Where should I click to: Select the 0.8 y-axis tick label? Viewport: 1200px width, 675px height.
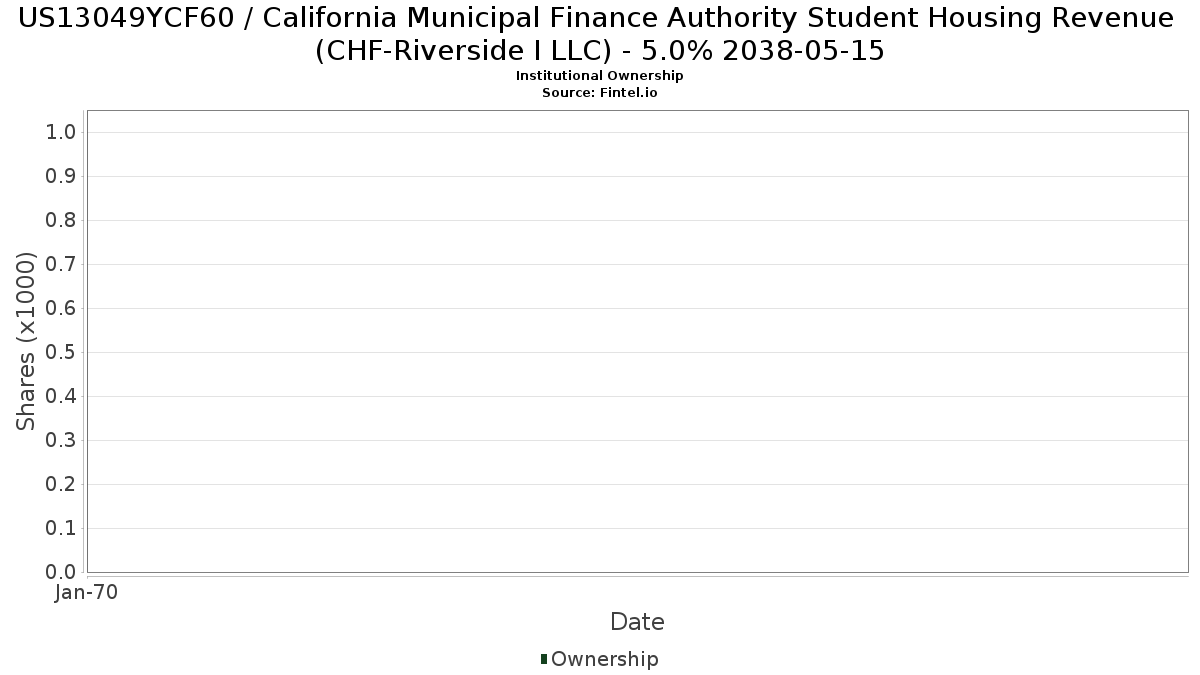click(x=61, y=221)
